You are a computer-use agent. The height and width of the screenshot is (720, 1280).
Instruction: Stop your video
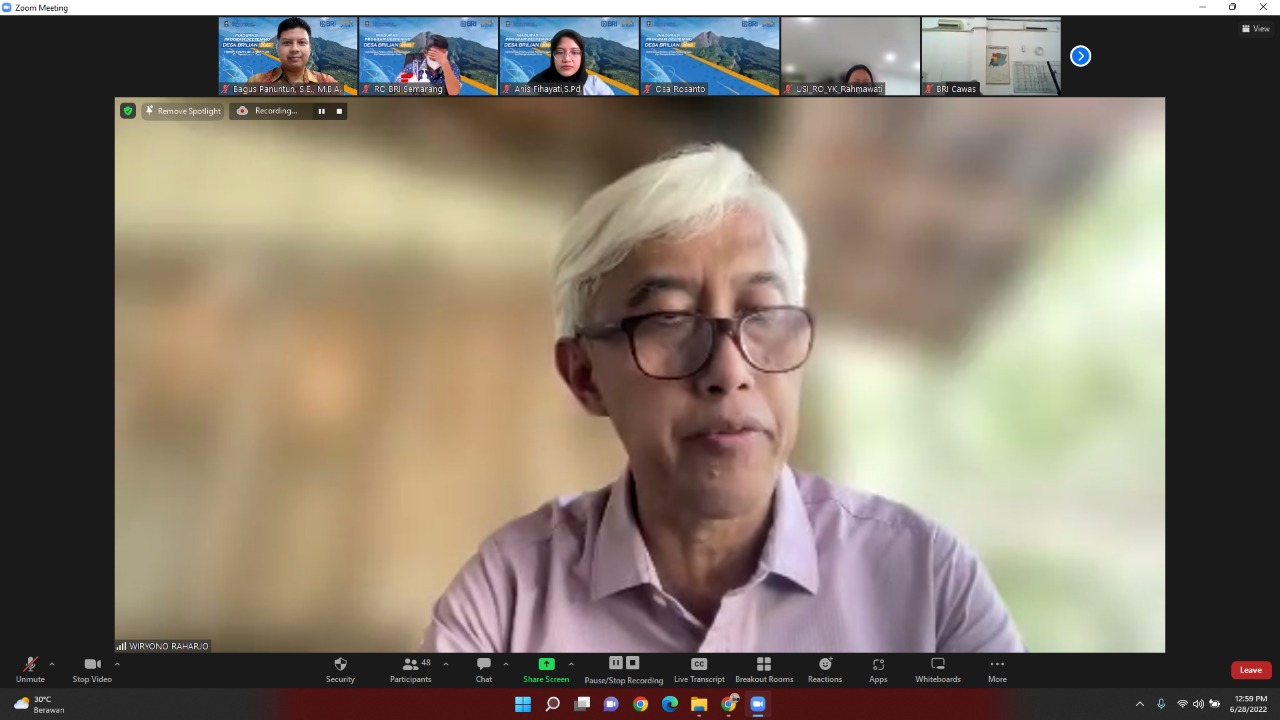click(91, 670)
